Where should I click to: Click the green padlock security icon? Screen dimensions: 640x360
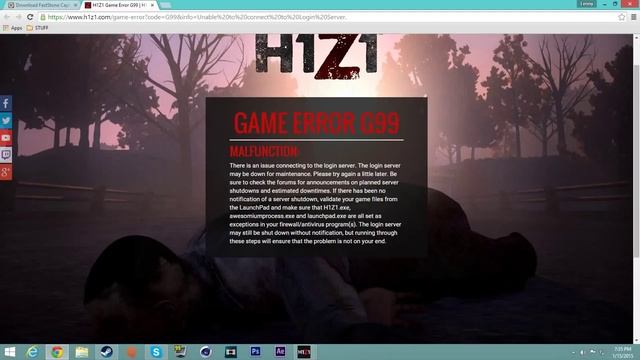tap(43, 17)
